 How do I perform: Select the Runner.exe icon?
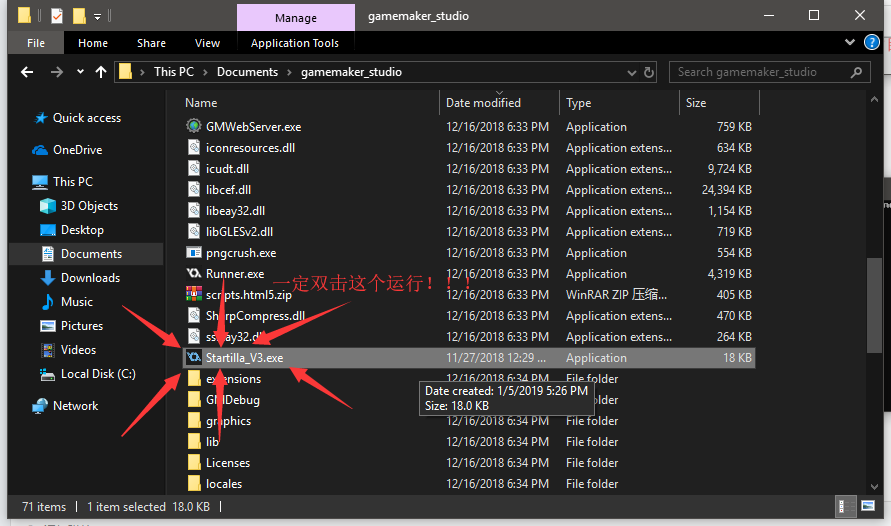194,274
